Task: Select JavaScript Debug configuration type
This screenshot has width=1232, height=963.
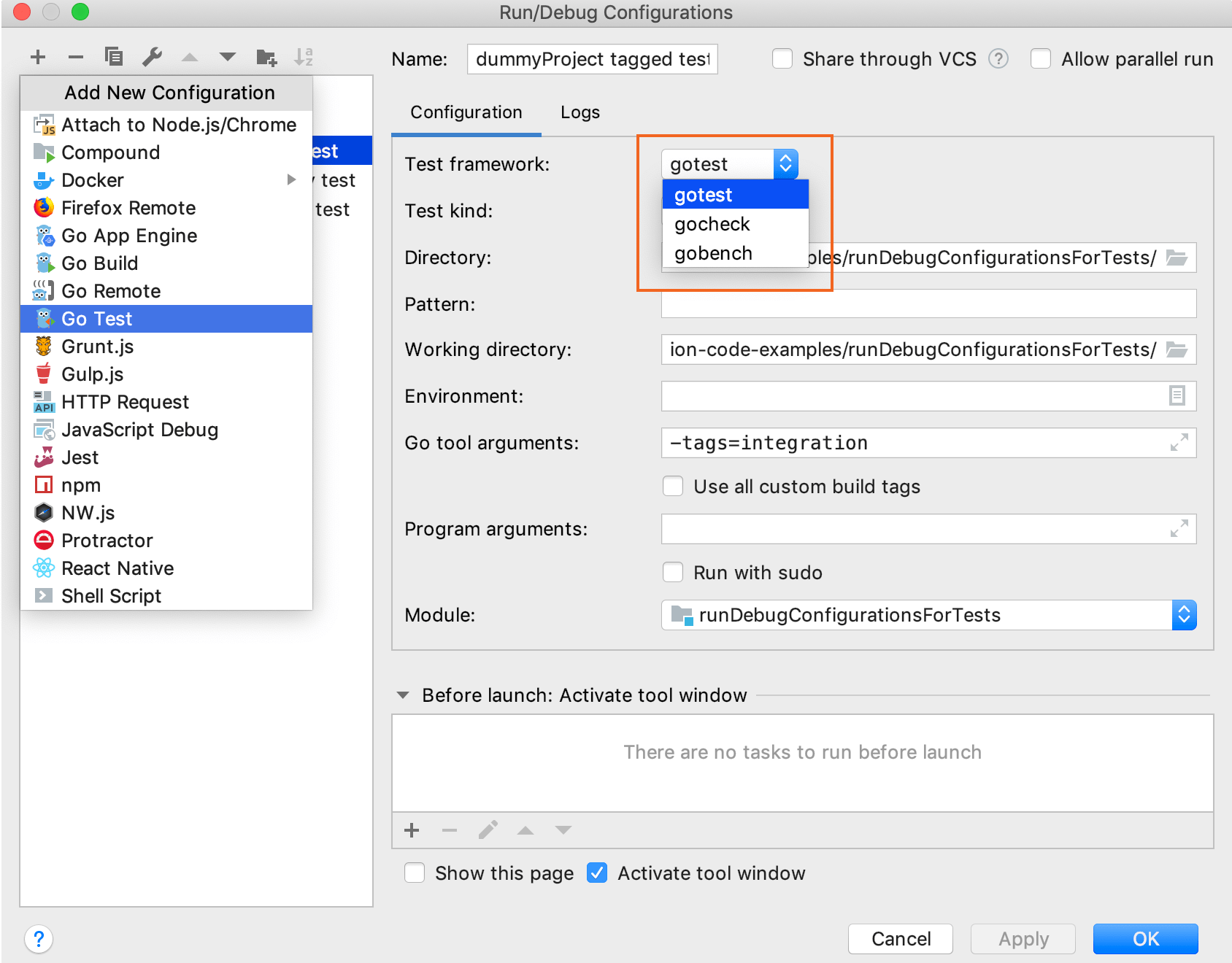Action: pyautogui.click(x=166, y=430)
